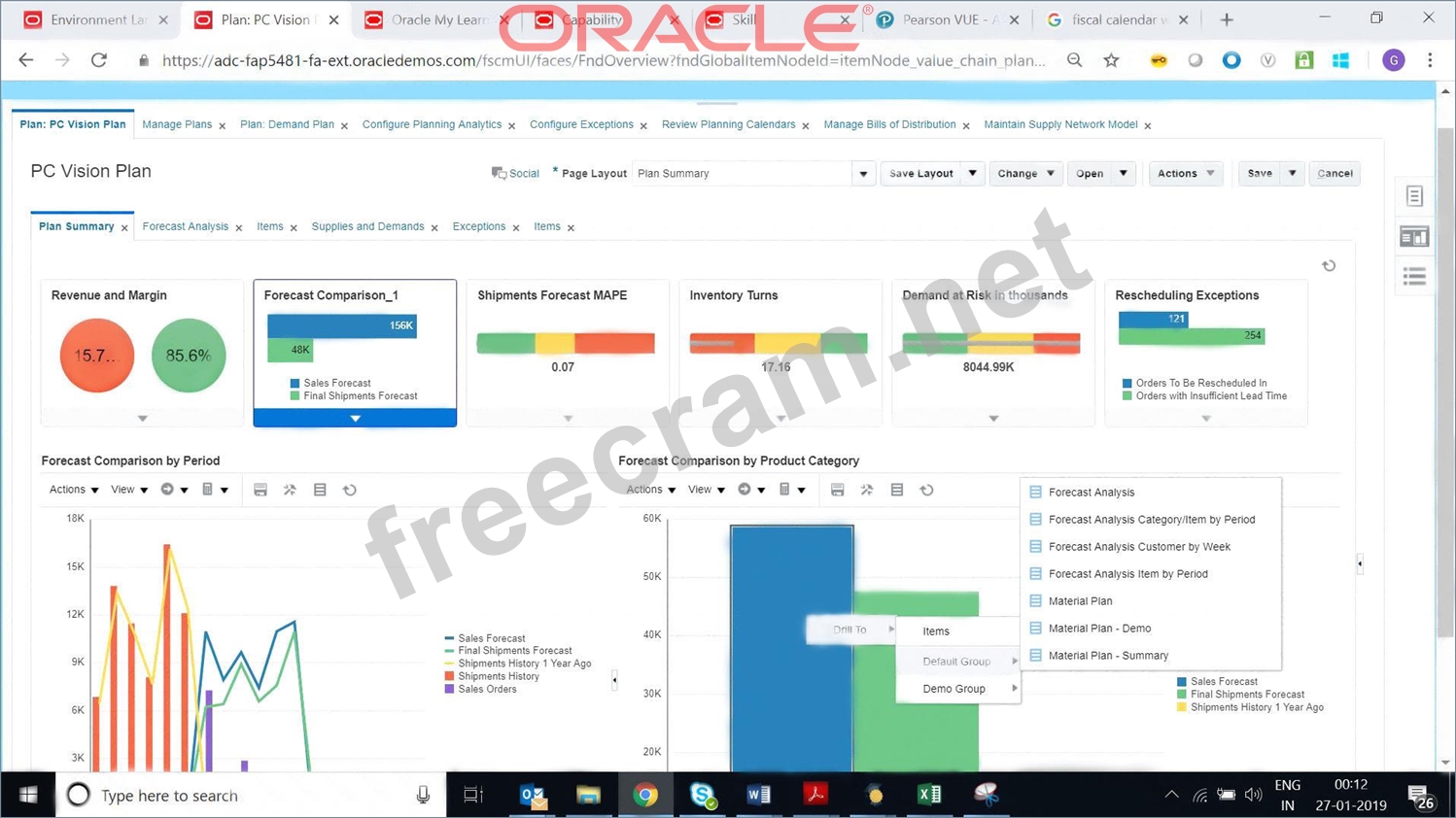Expand the Demand at Risk tile arrow
This screenshot has height=818, width=1456.
pos(993,419)
